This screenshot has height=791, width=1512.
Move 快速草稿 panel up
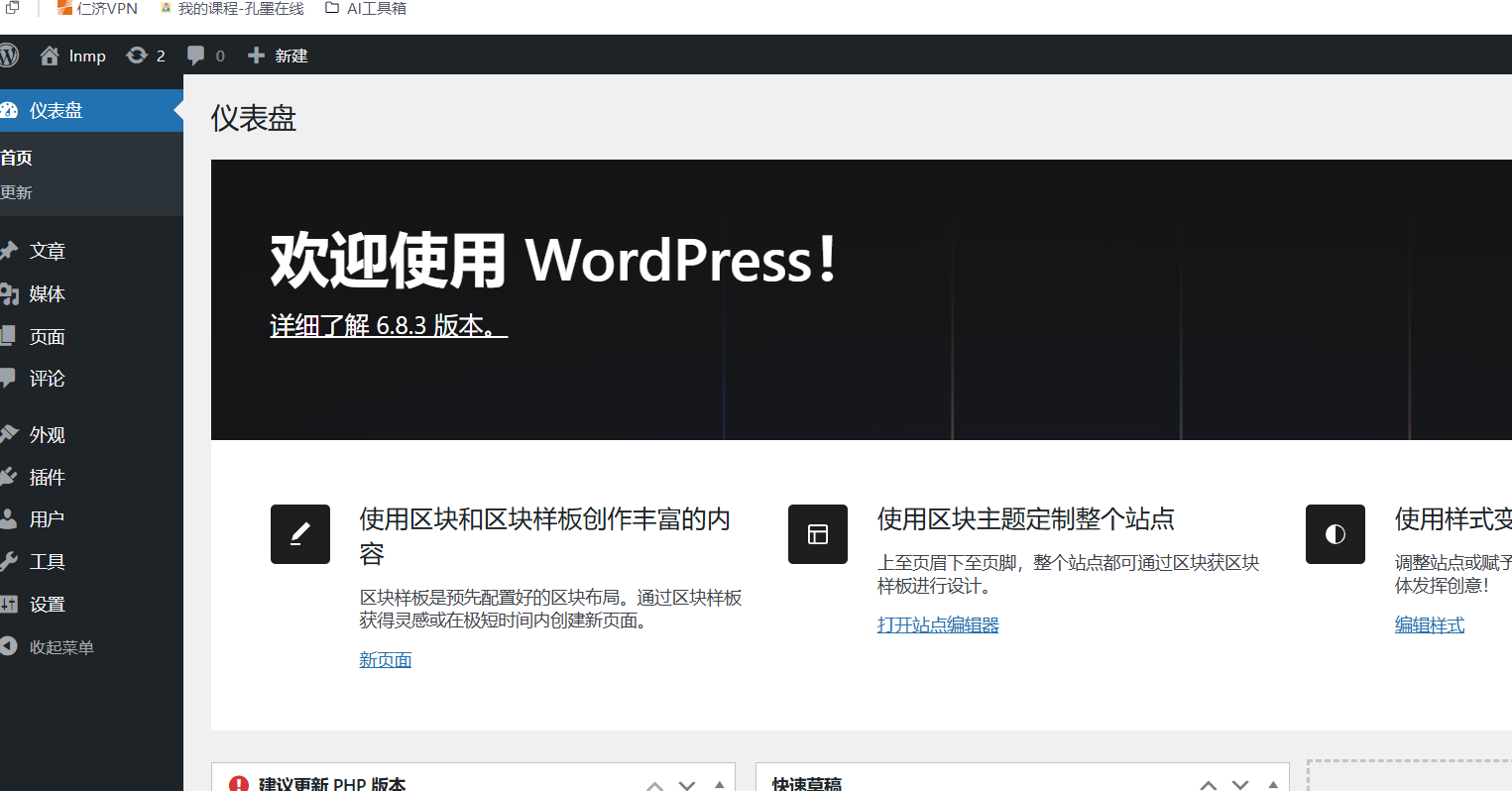pyautogui.click(x=1209, y=784)
